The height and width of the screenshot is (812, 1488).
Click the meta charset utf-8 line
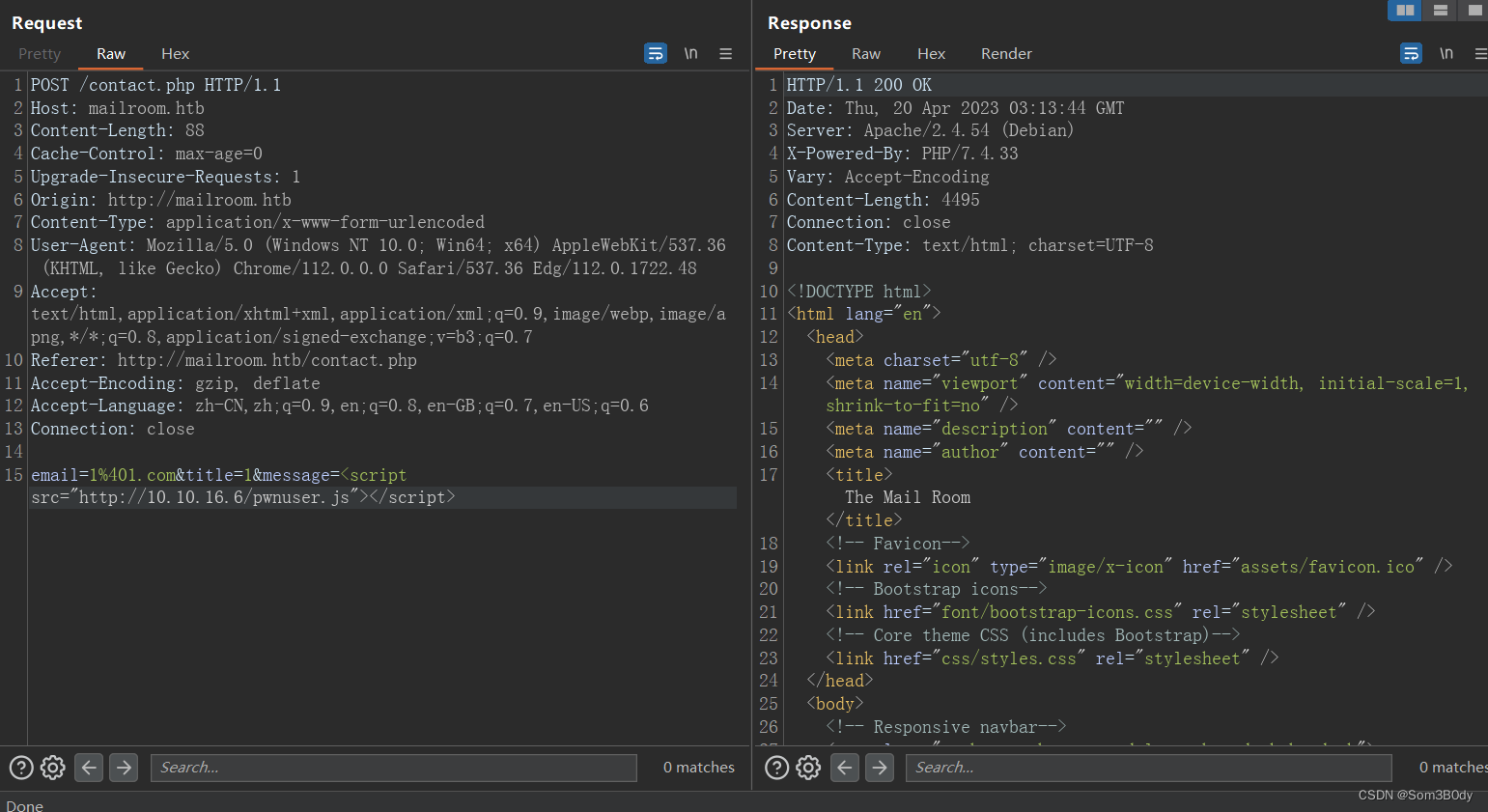click(941, 360)
